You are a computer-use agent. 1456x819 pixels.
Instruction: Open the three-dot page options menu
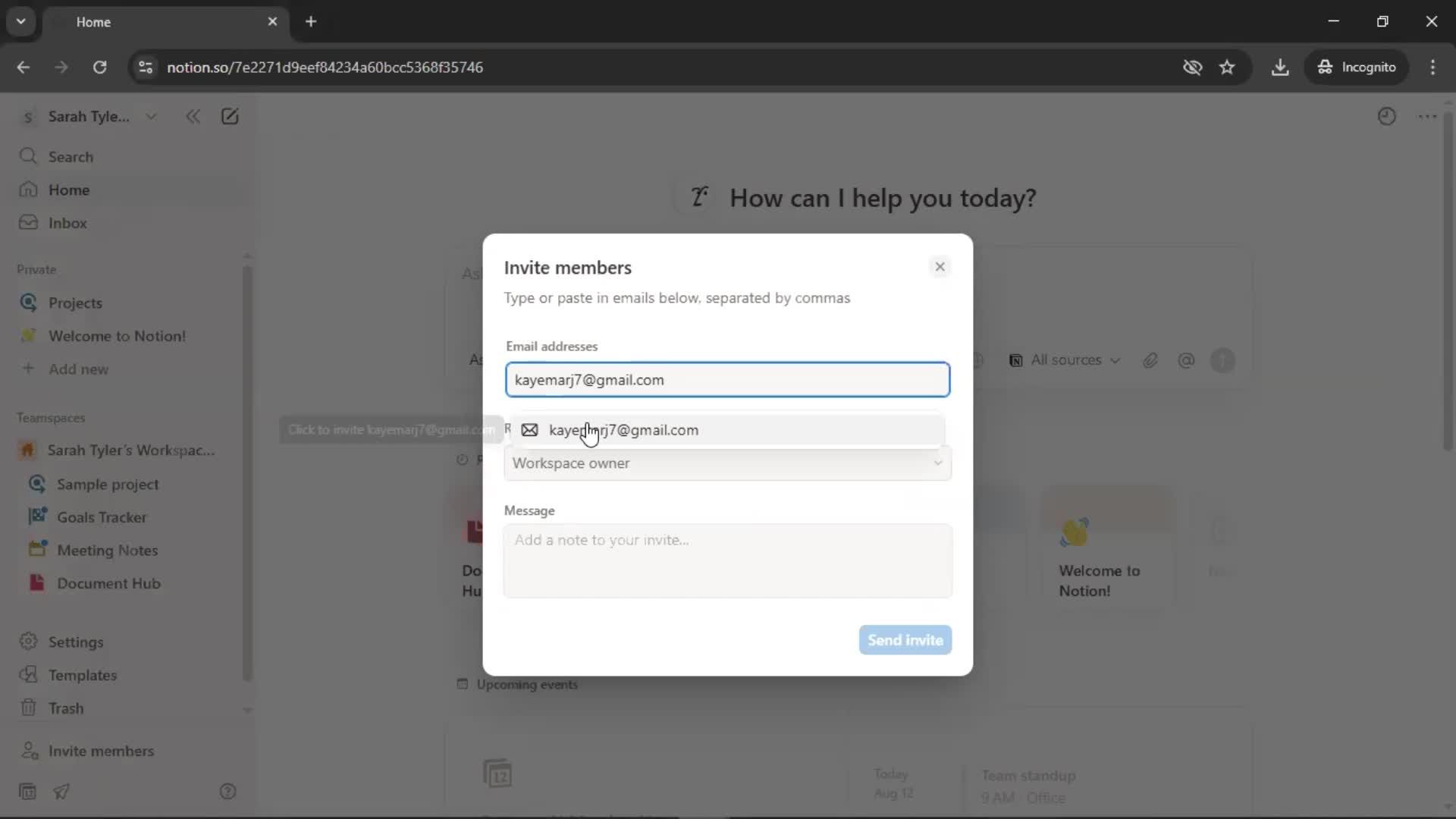click(1427, 117)
